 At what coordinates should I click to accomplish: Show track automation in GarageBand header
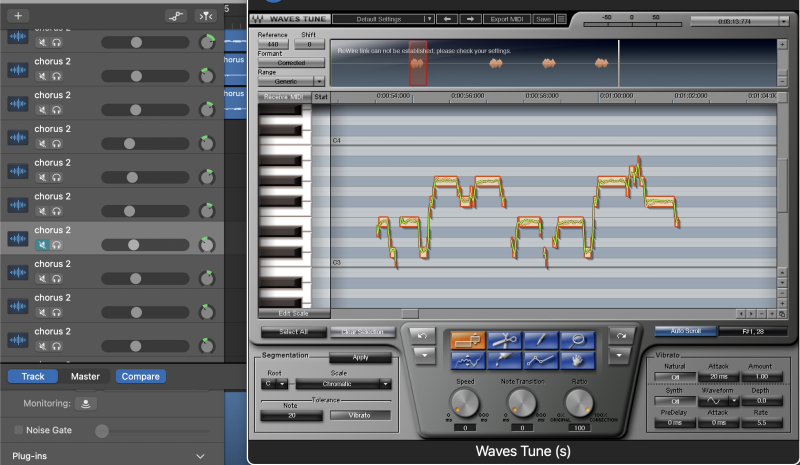click(x=176, y=16)
